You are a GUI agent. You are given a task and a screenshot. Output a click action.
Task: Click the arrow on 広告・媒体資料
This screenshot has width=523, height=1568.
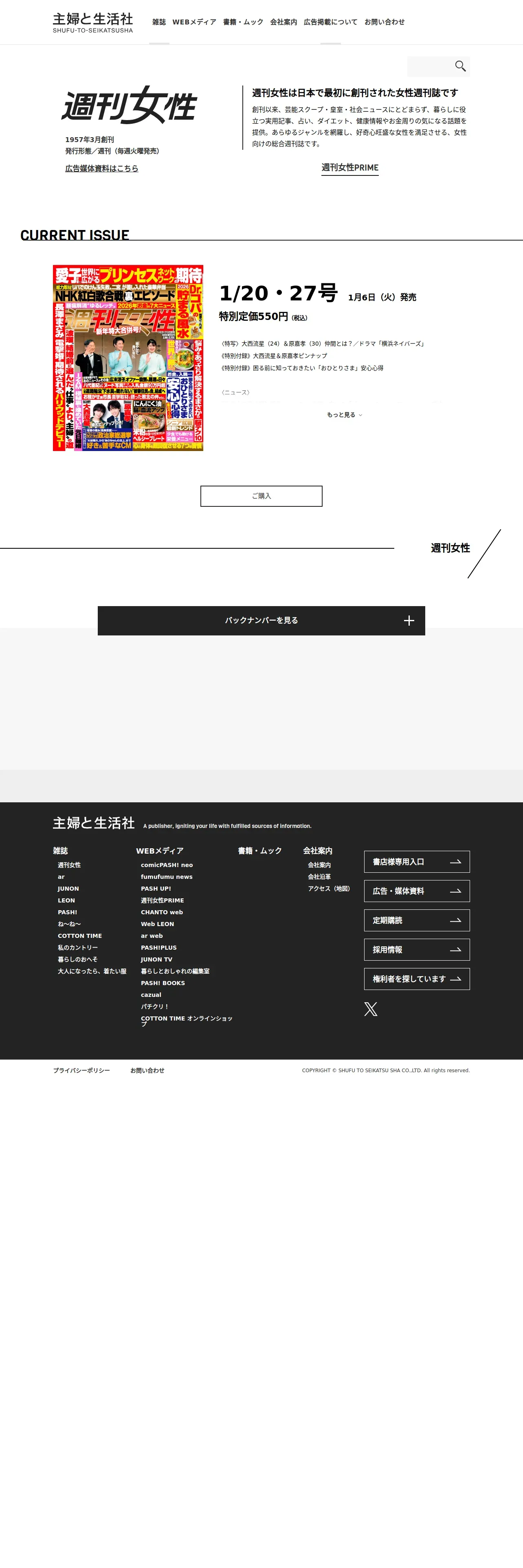click(455, 891)
